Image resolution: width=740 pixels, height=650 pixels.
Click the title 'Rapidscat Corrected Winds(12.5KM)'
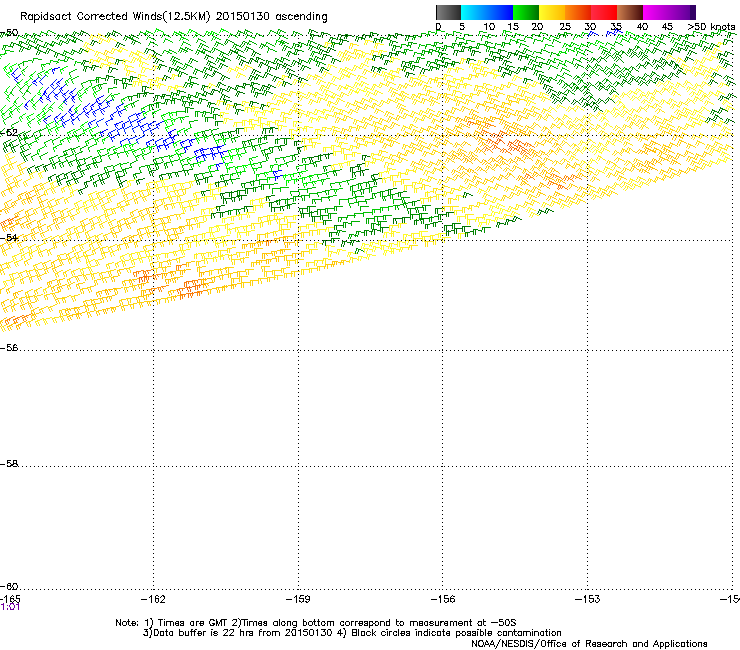click(115, 17)
